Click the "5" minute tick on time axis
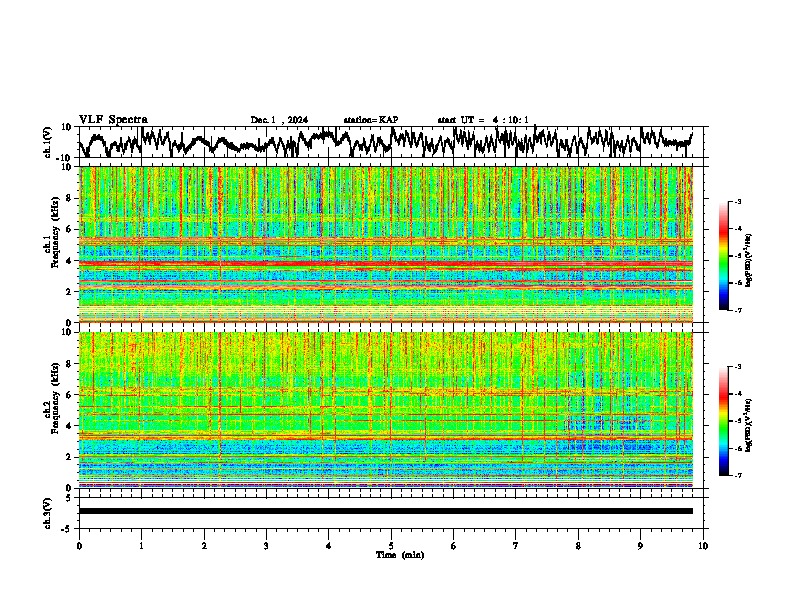The height and width of the screenshot is (612, 792). [391, 546]
